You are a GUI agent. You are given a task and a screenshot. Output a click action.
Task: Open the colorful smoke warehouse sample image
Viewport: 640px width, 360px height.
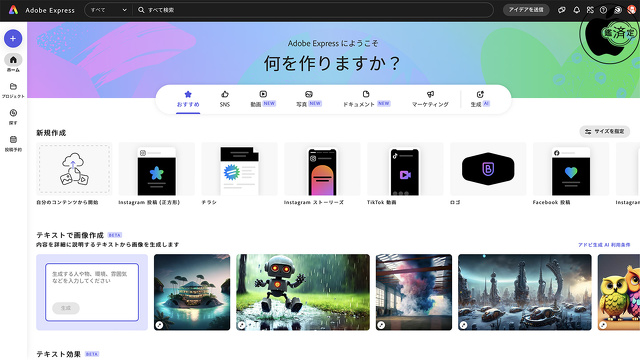coord(414,292)
